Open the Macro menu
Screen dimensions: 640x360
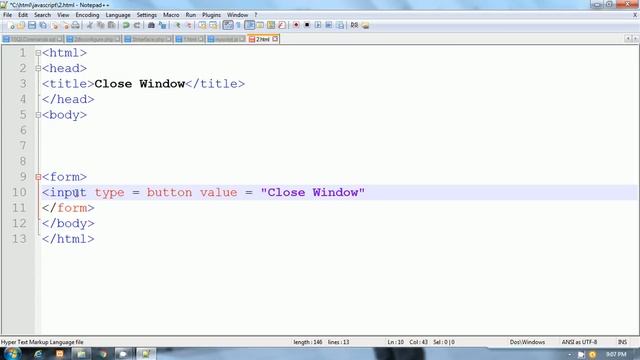coord(171,15)
